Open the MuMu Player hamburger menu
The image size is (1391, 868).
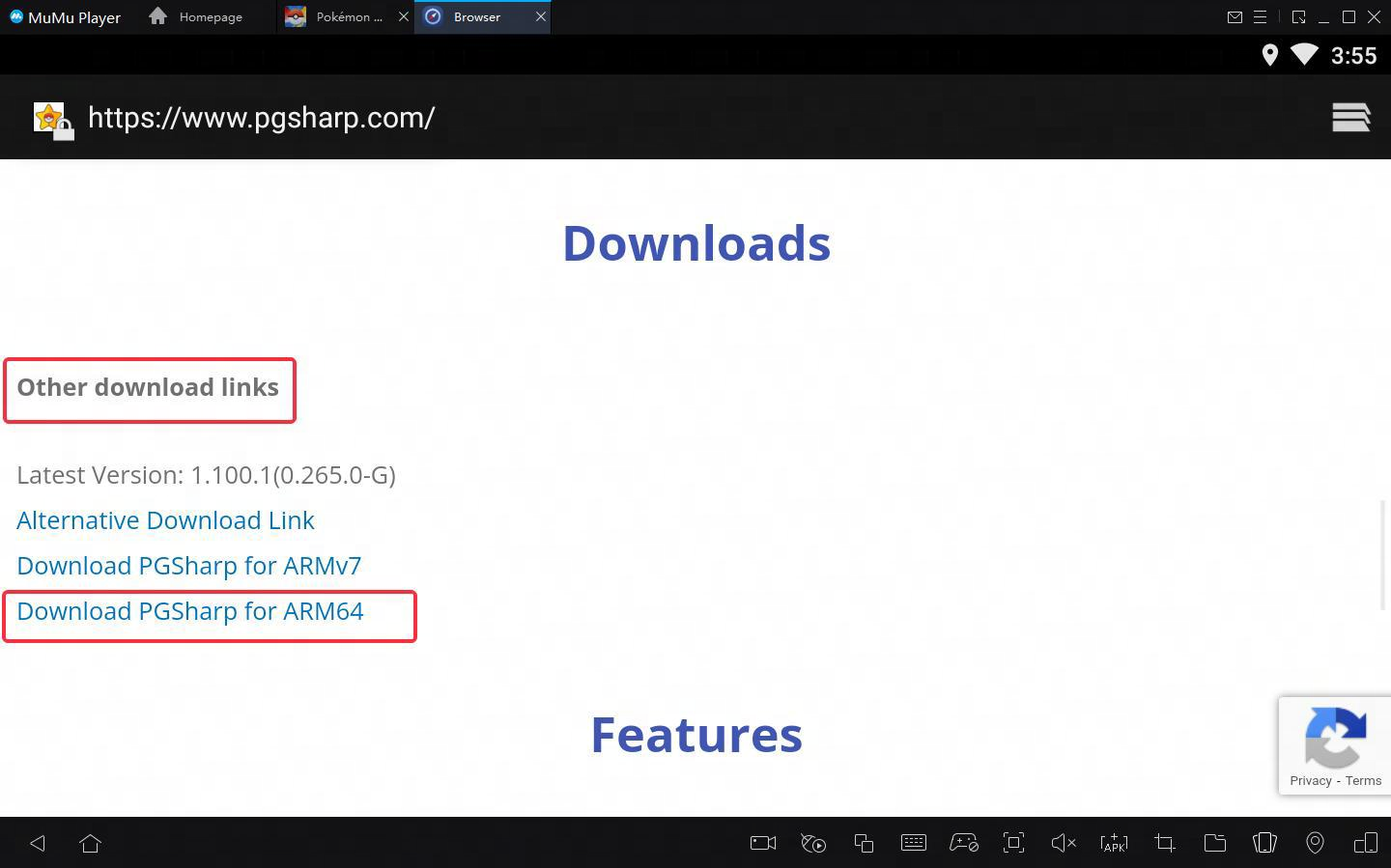coord(1260,16)
